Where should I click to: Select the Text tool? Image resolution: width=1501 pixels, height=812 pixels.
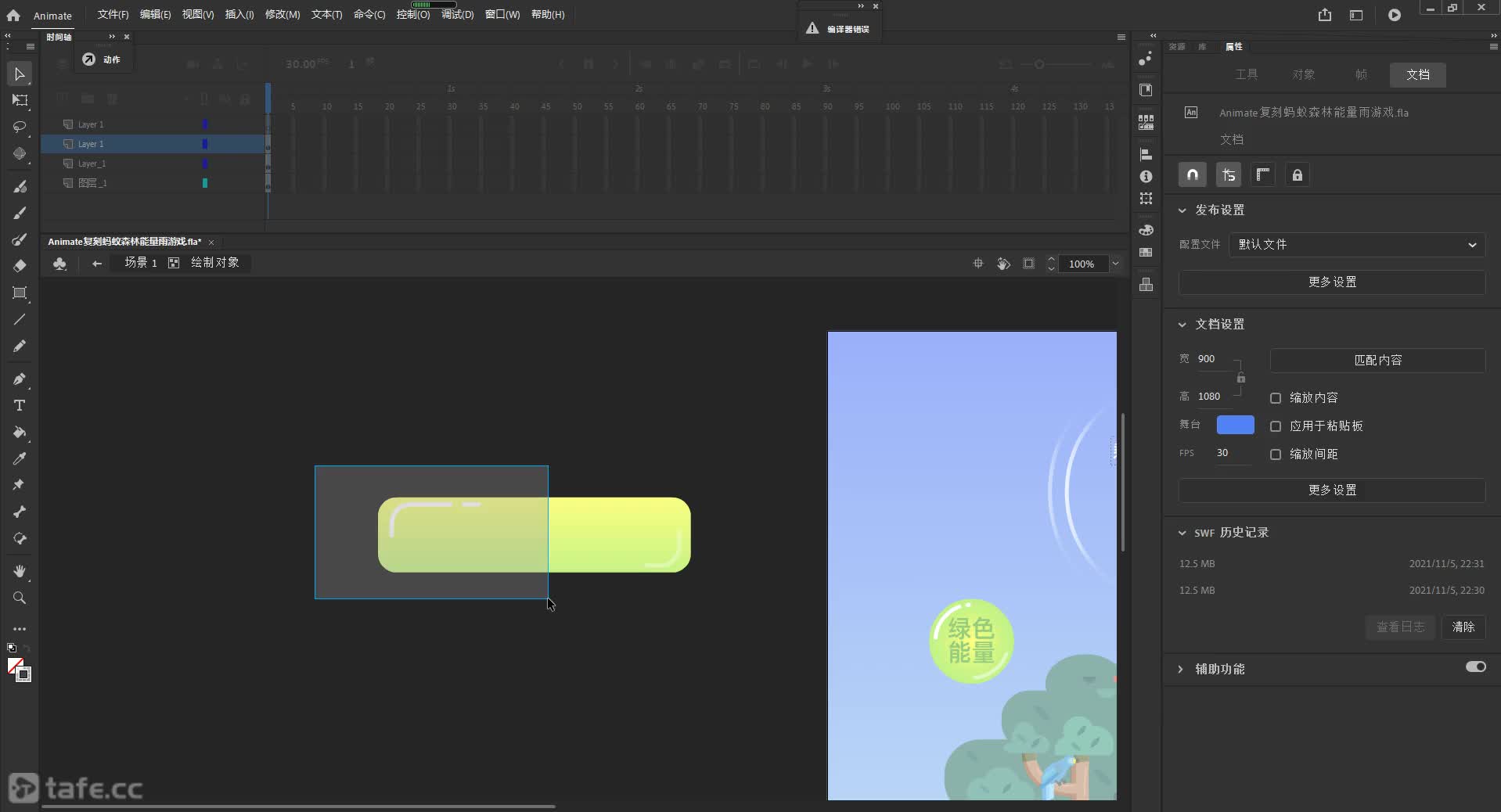[20, 405]
